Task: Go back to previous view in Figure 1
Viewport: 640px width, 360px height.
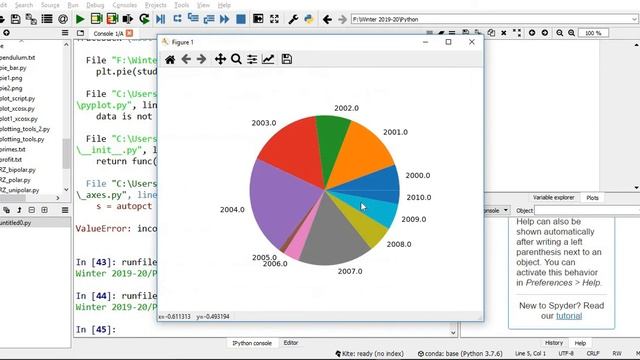Action: [186, 60]
